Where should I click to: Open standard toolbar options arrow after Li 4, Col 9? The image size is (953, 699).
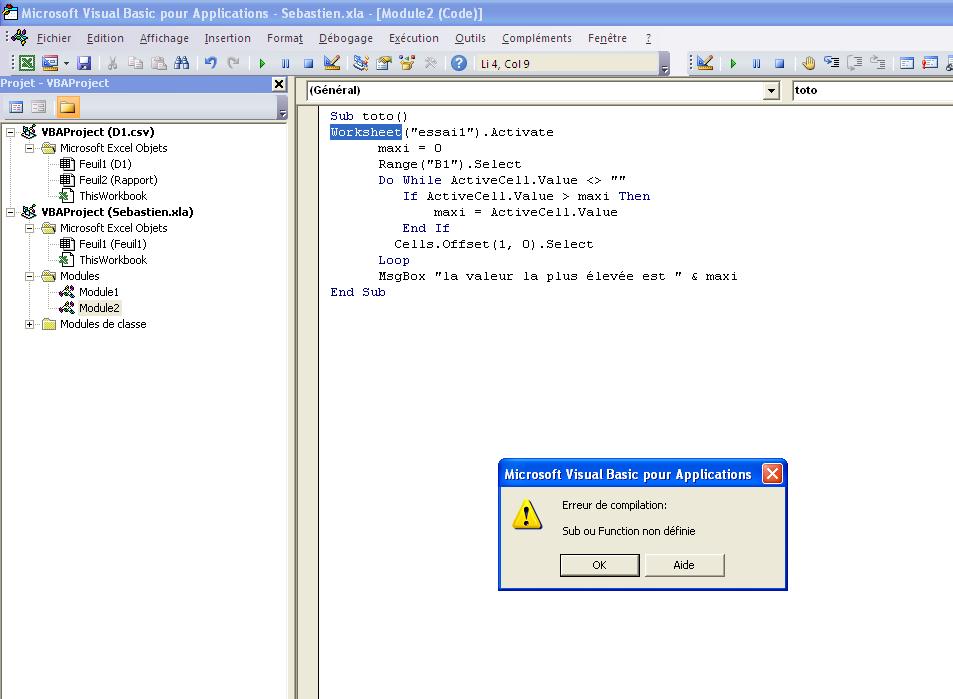click(x=664, y=63)
